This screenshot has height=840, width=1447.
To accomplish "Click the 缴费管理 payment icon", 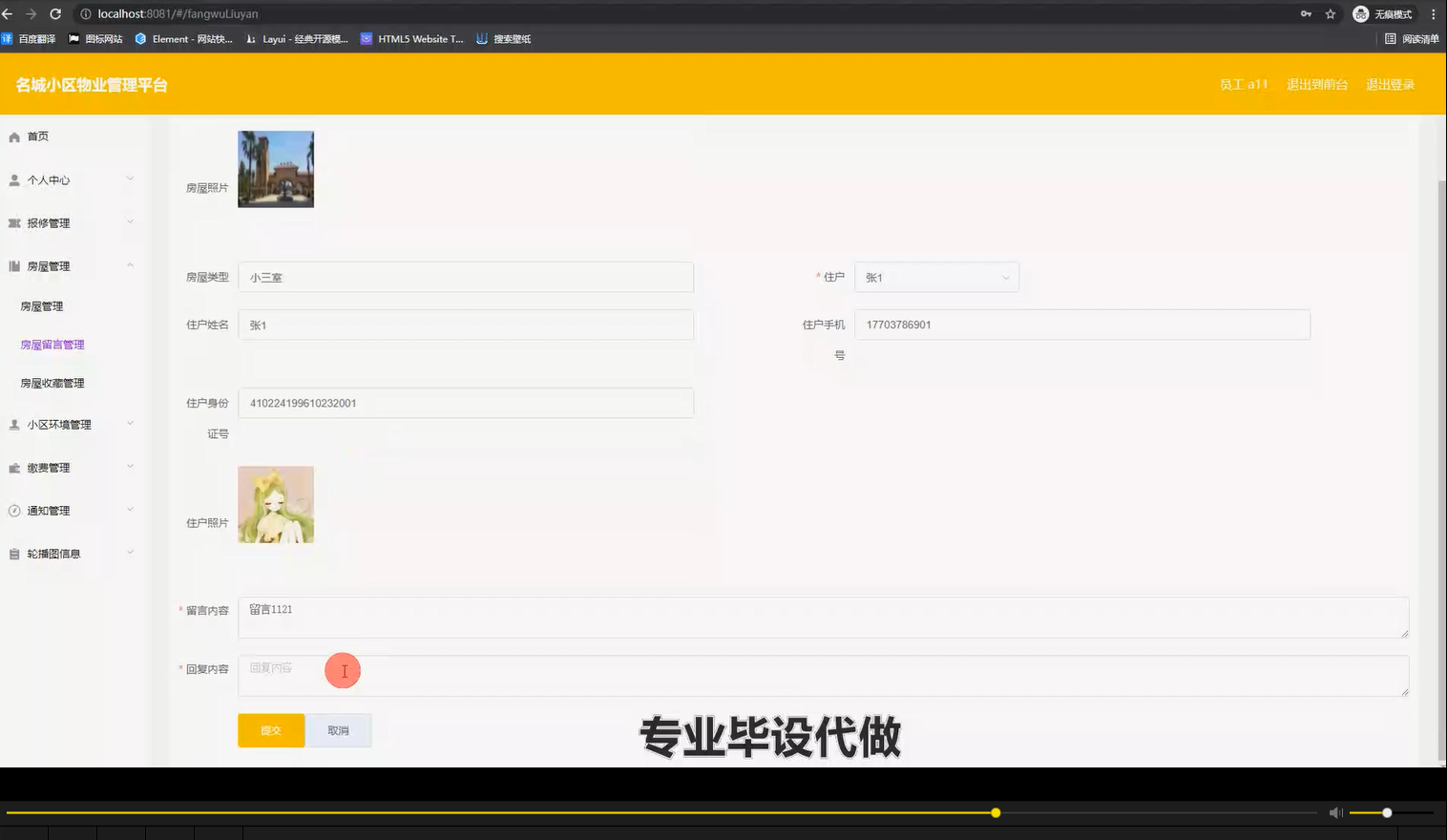I will pos(13,467).
